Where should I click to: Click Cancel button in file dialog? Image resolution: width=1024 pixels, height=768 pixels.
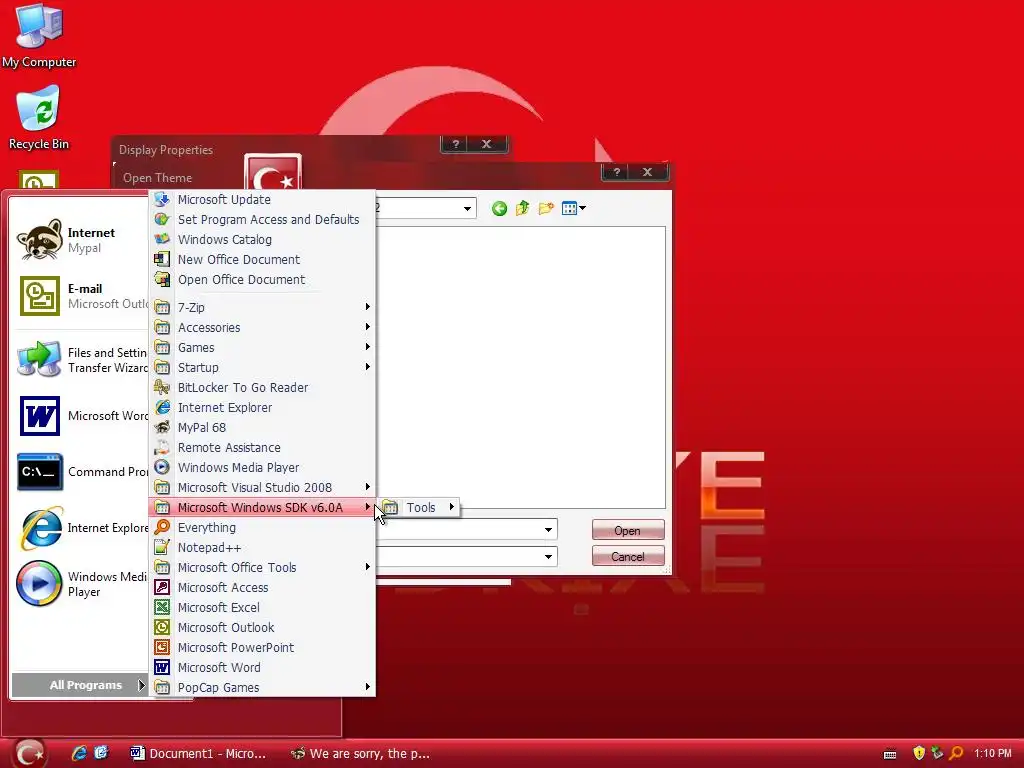click(x=628, y=556)
